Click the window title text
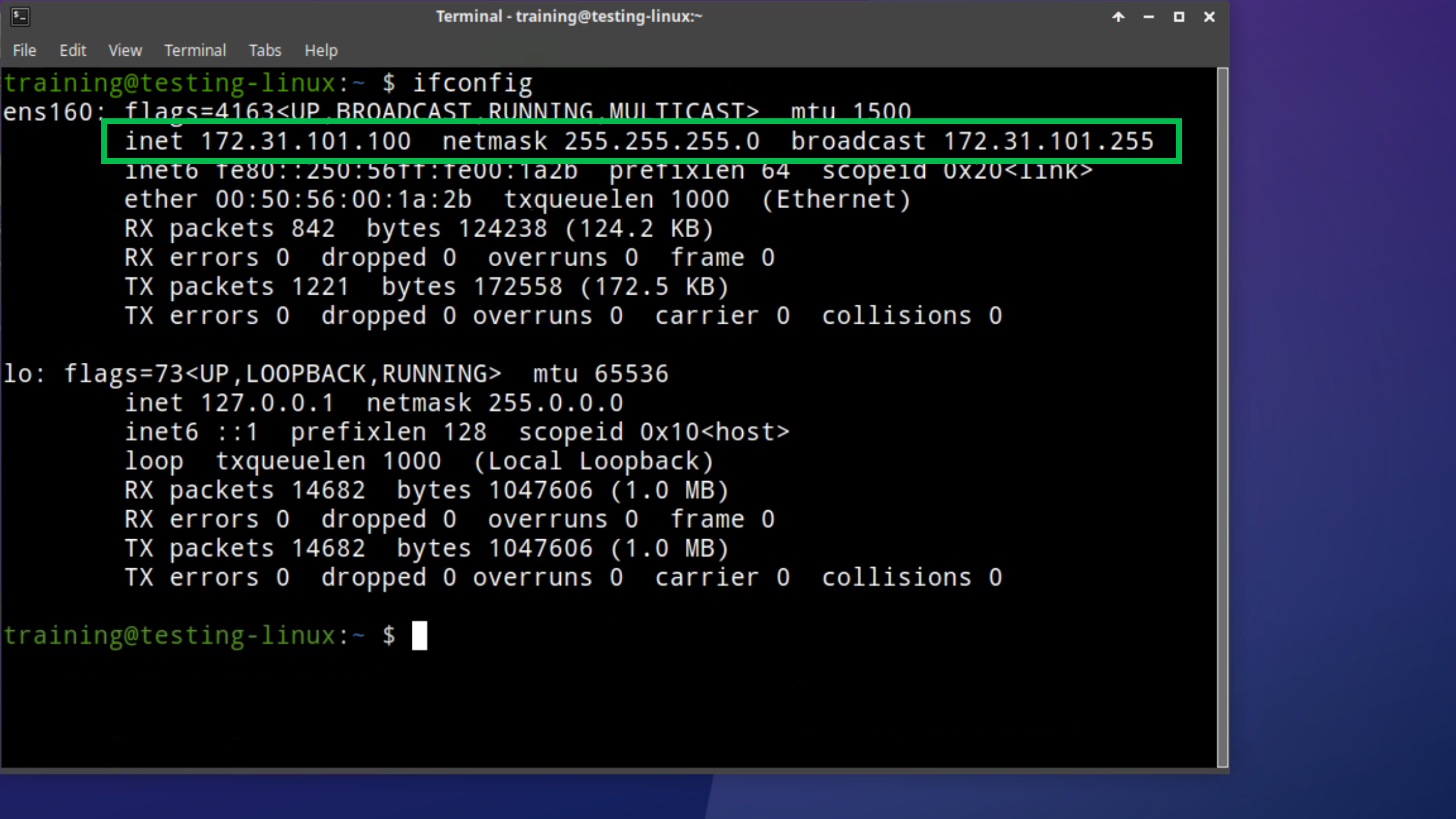1456x819 pixels. click(x=569, y=16)
